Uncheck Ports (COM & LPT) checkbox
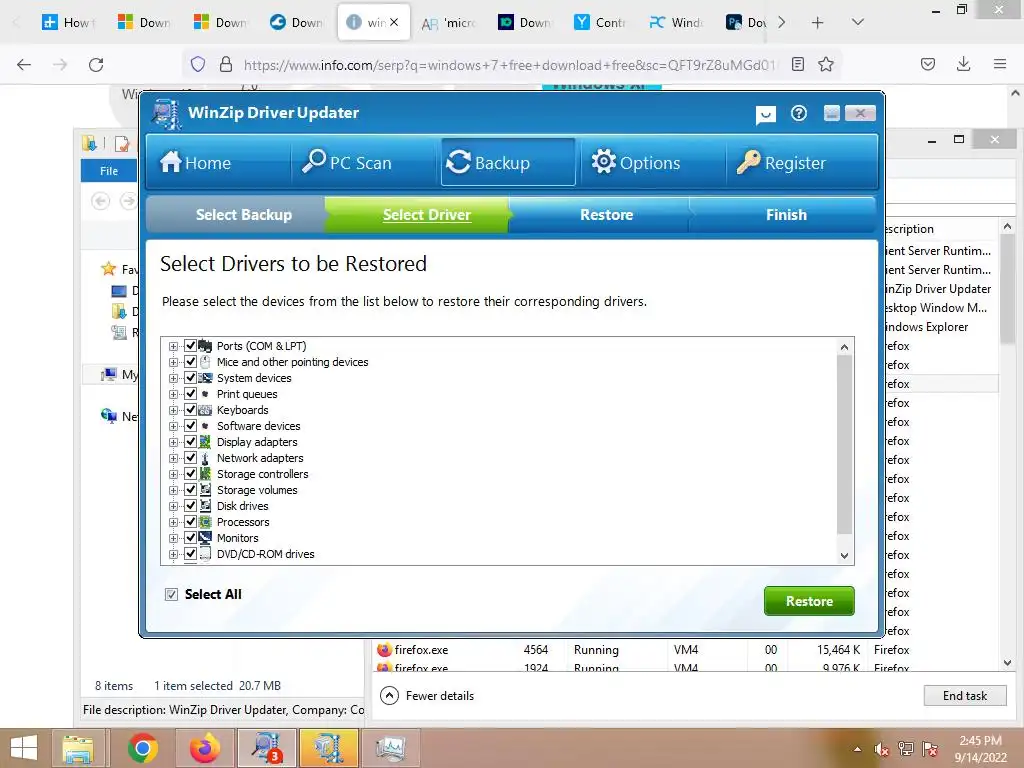 pos(190,345)
